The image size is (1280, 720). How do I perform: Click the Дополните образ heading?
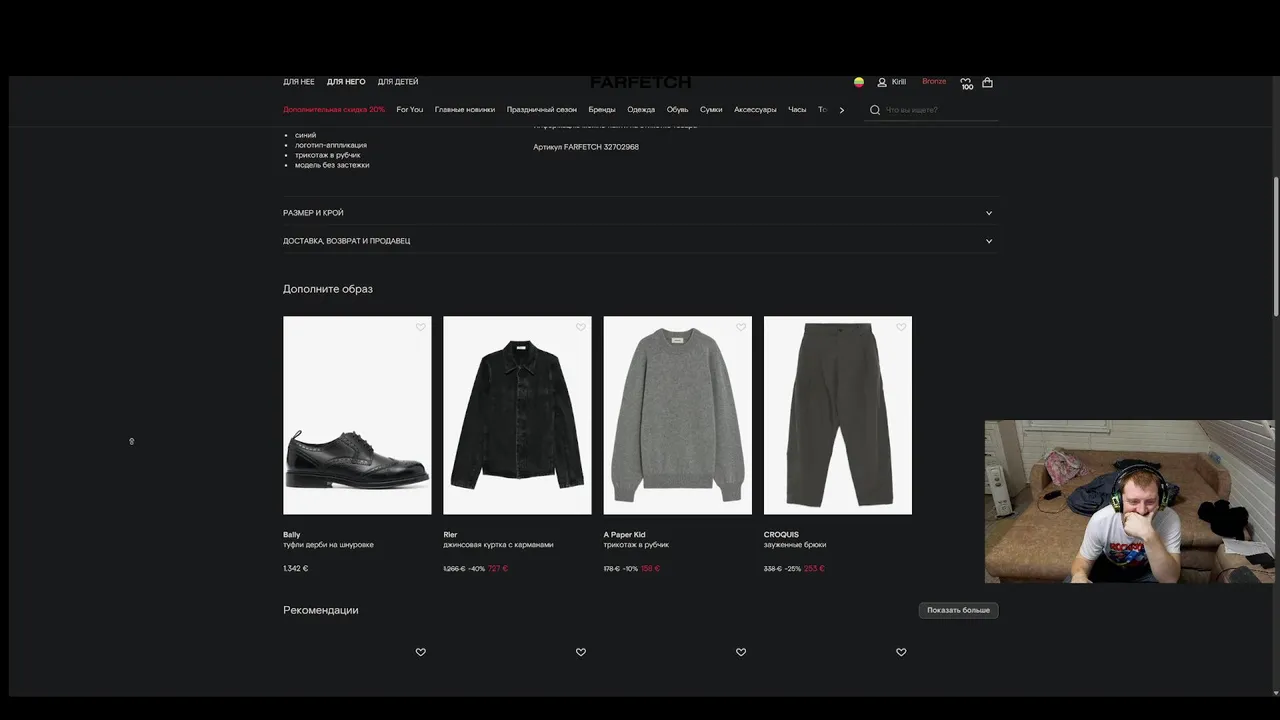[x=327, y=289]
